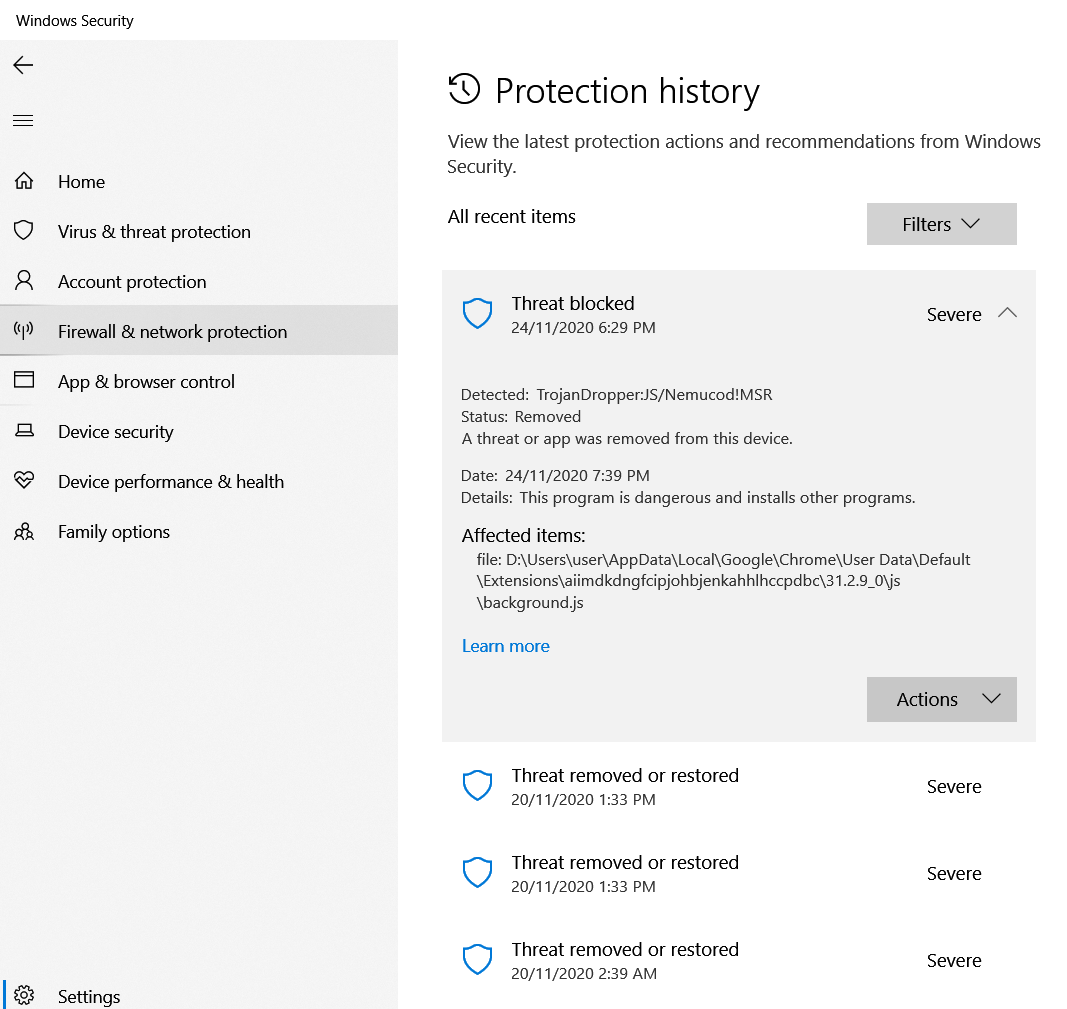Click the shield icon beside Threat blocked
Screen dimensions: 1067x1009
(x=478, y=314)
